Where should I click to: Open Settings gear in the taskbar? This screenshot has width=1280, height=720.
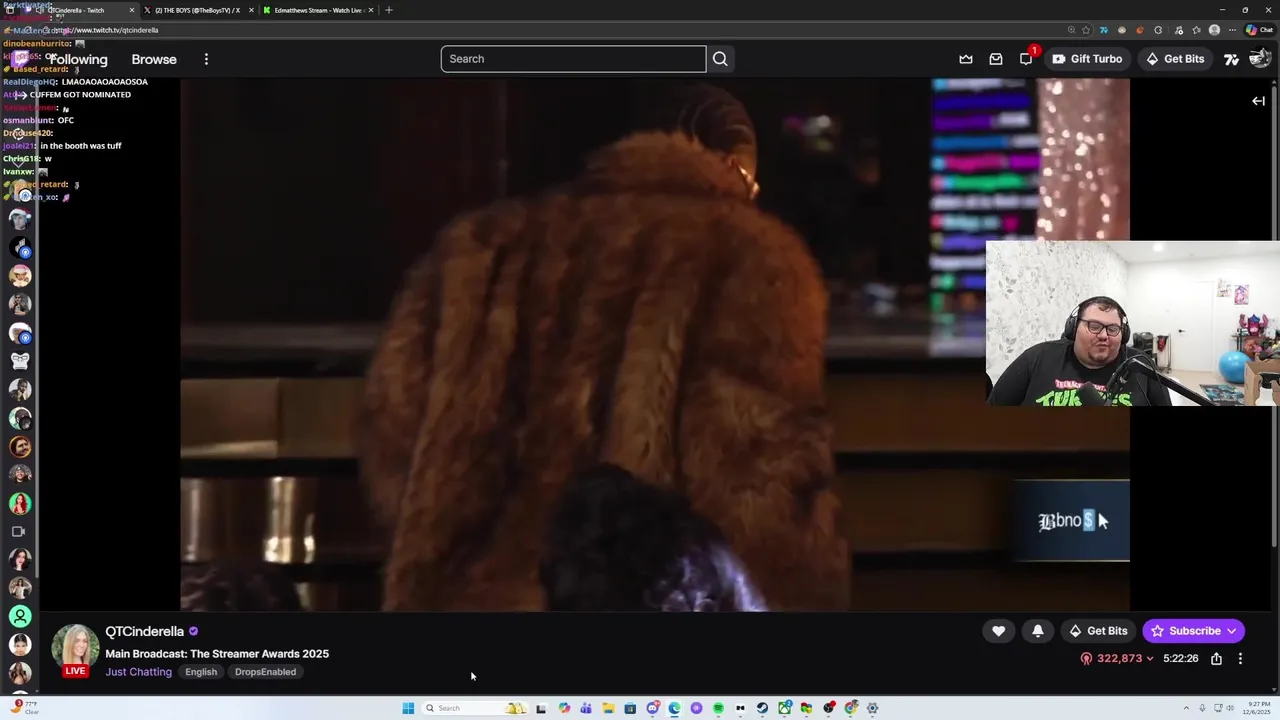point(872,708)
